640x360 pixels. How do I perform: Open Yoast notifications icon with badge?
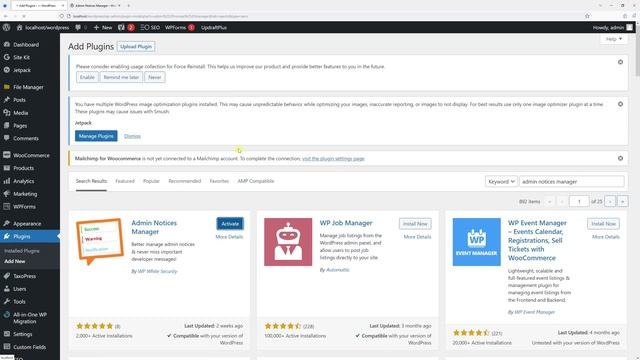126,27
